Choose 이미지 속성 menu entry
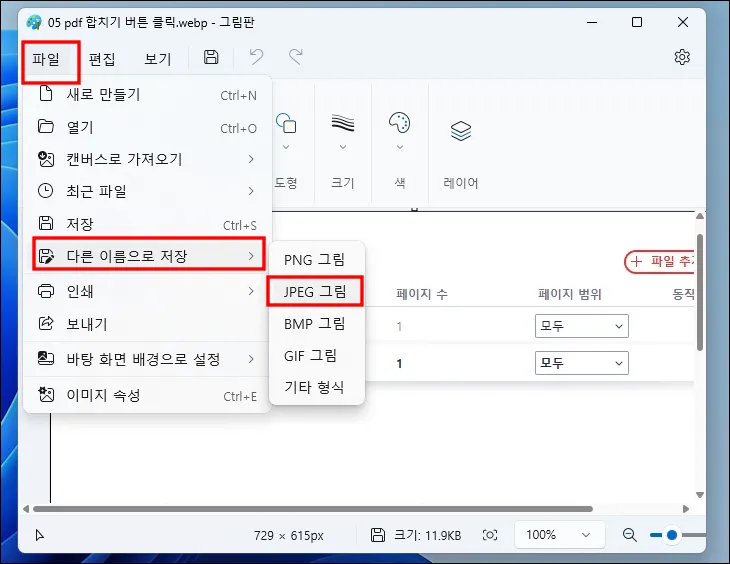The image size is (730, 564). [x=147, y=395]
